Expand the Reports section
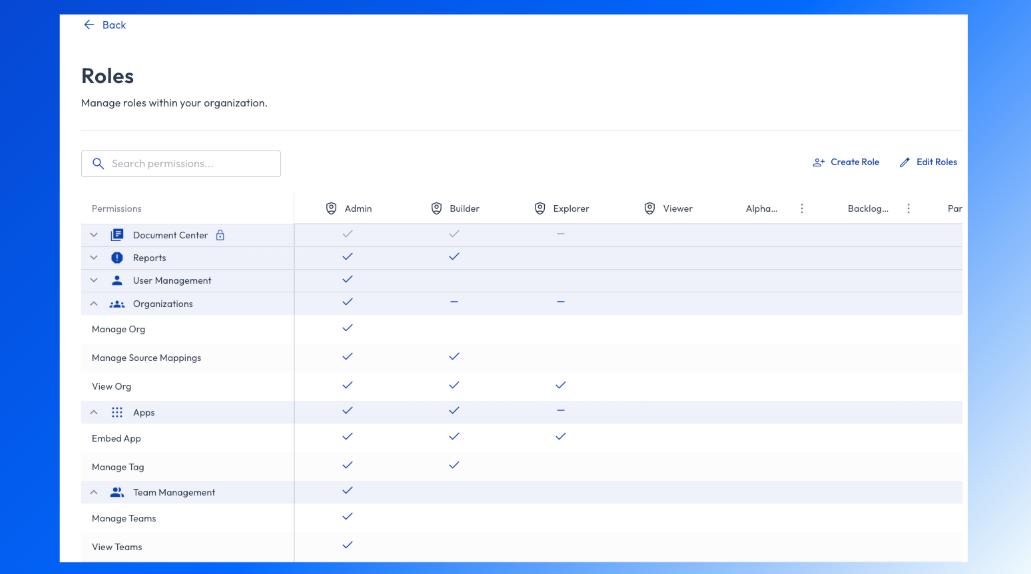1031x574 pixels. click(94, 258)
